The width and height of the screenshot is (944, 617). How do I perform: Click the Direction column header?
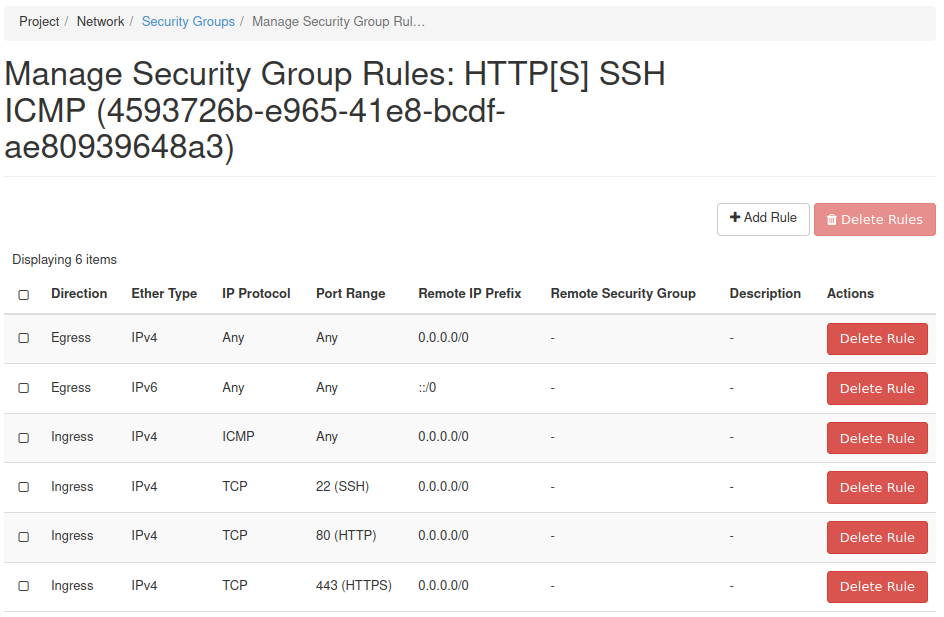pyautogui.click(x=79, y=294)
